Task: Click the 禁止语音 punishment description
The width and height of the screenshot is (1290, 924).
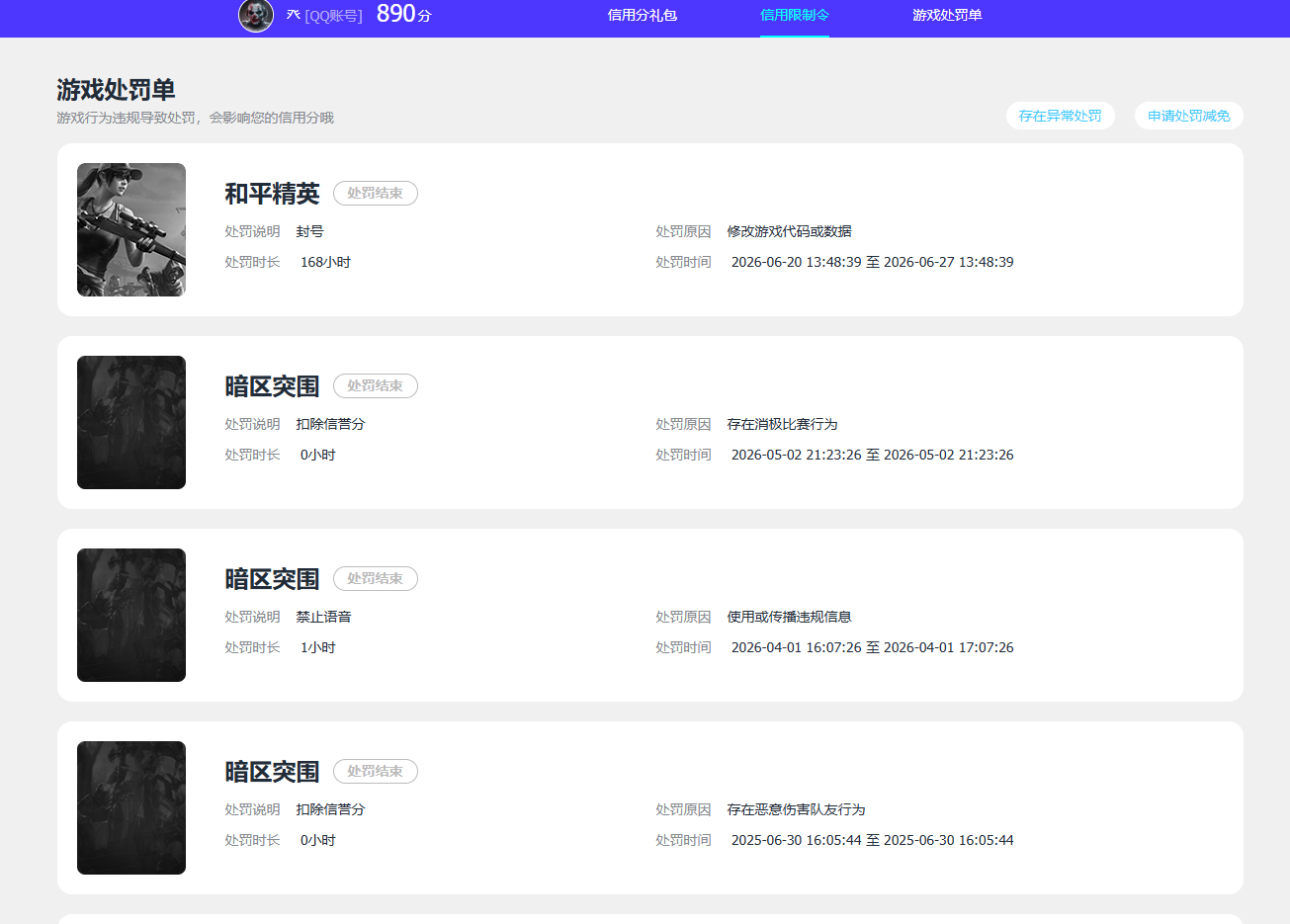Action: click(x=323, y=617)
